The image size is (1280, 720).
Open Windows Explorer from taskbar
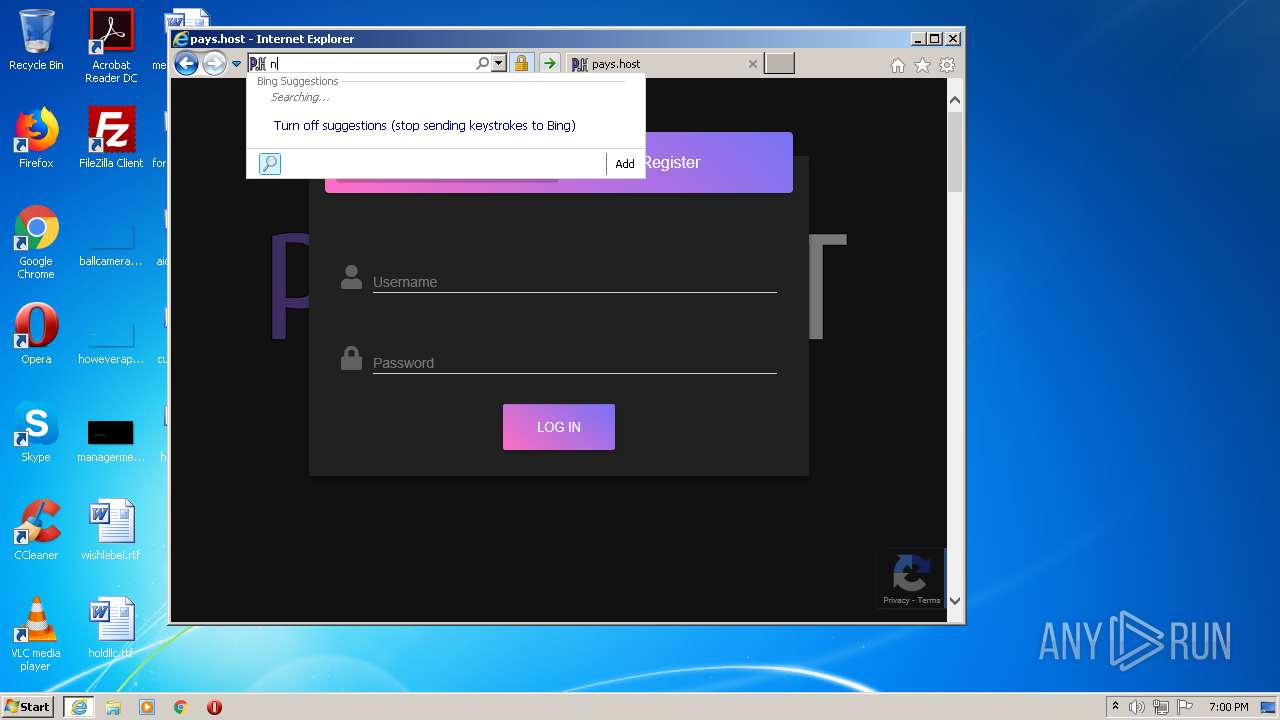point(113,706)
